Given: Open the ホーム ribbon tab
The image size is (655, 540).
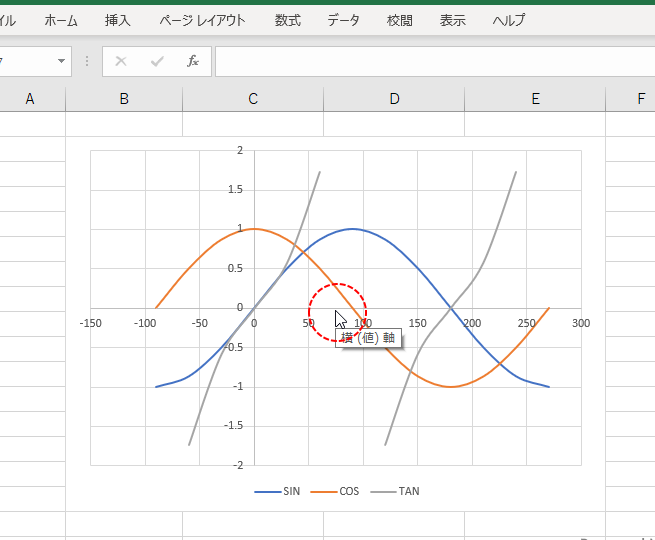Looking at the screenshot, I should pos(61,20).
